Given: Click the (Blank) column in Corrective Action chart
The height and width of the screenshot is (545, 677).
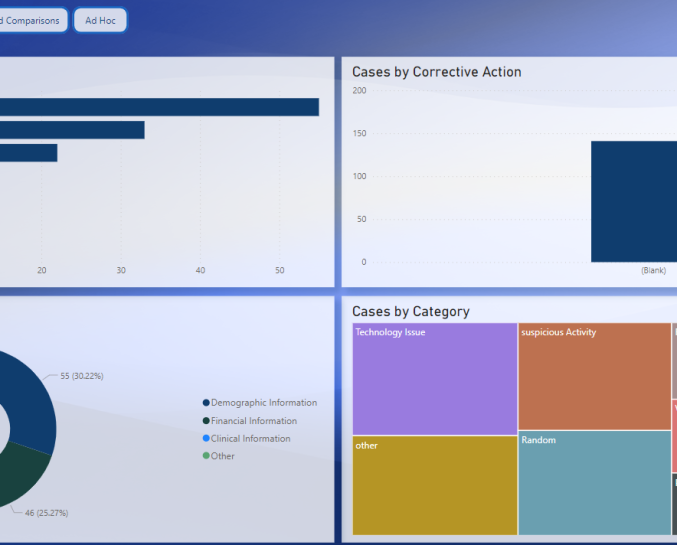Looking at the screenshot, I should (634, 201).
